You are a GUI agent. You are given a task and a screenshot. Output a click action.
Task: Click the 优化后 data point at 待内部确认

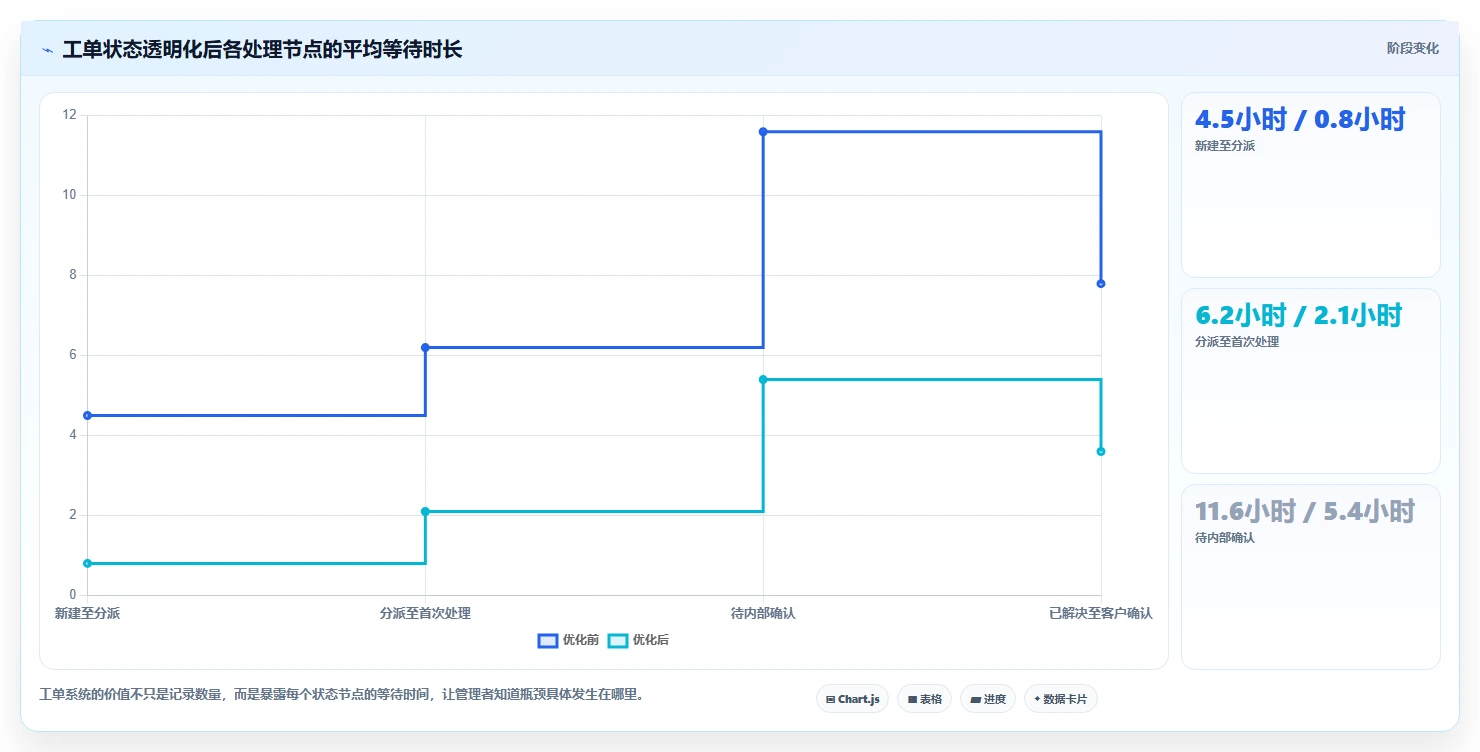763,379
